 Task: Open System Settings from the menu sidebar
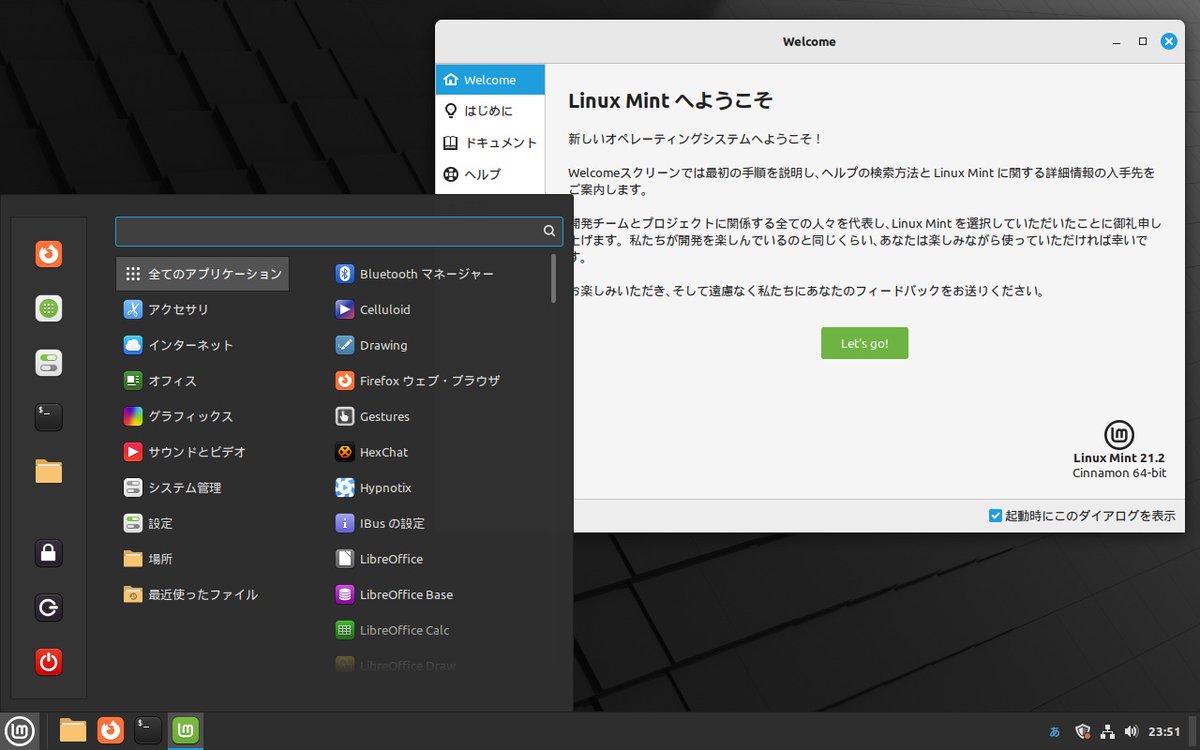pyautogui.click(x=48, y=362)
